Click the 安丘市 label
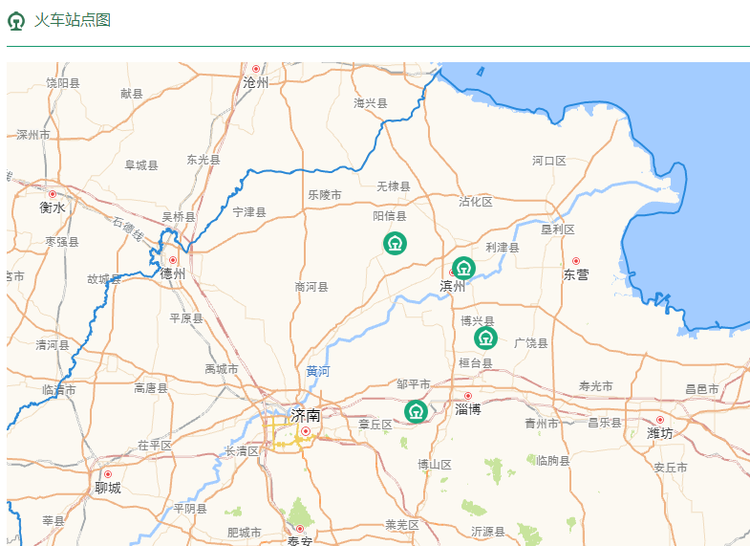Image resolution: width=750 pixels, height=546 pixels. 671,468
